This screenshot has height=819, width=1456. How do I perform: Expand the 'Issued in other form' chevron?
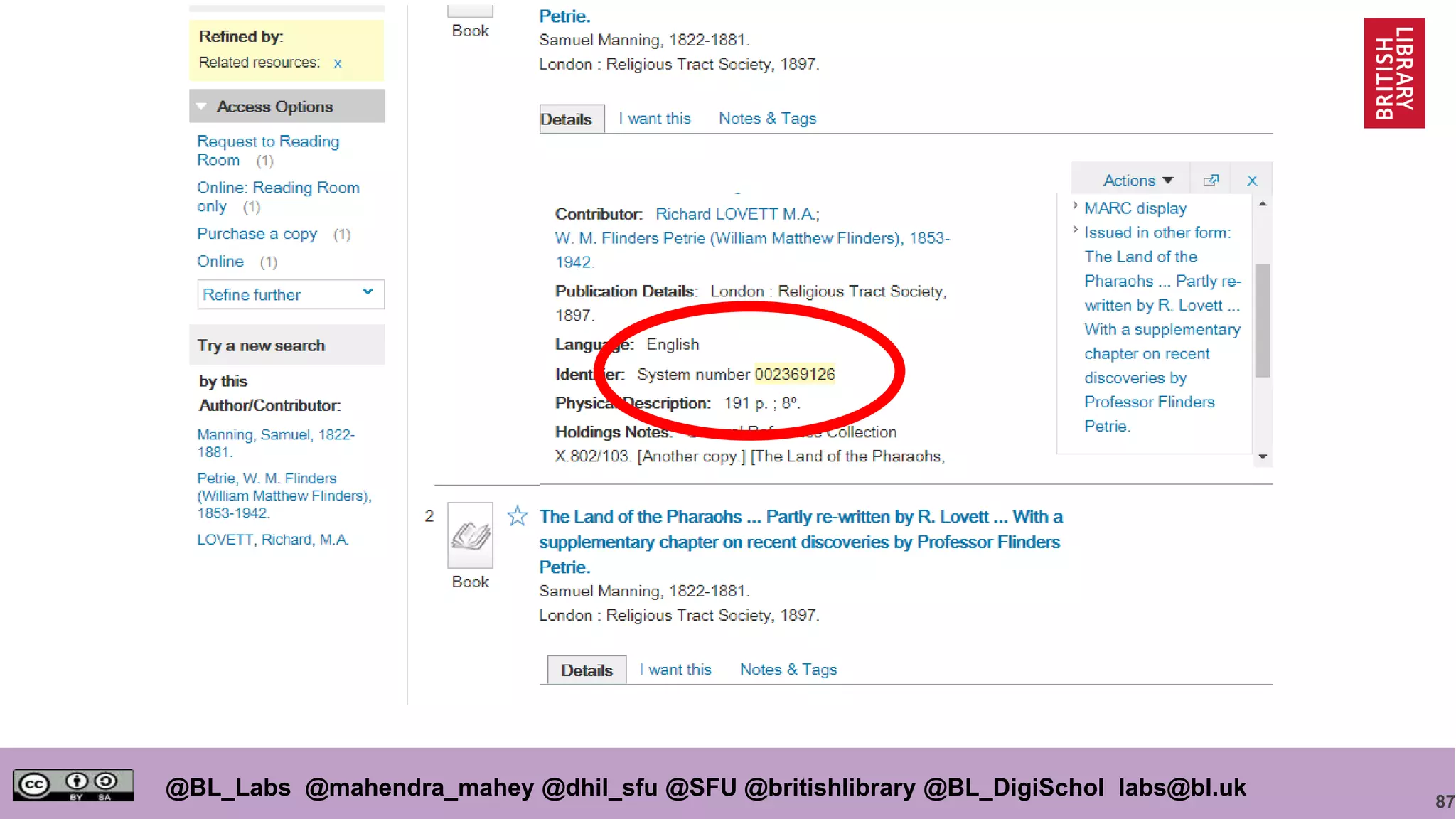[x=1075, y=230]
